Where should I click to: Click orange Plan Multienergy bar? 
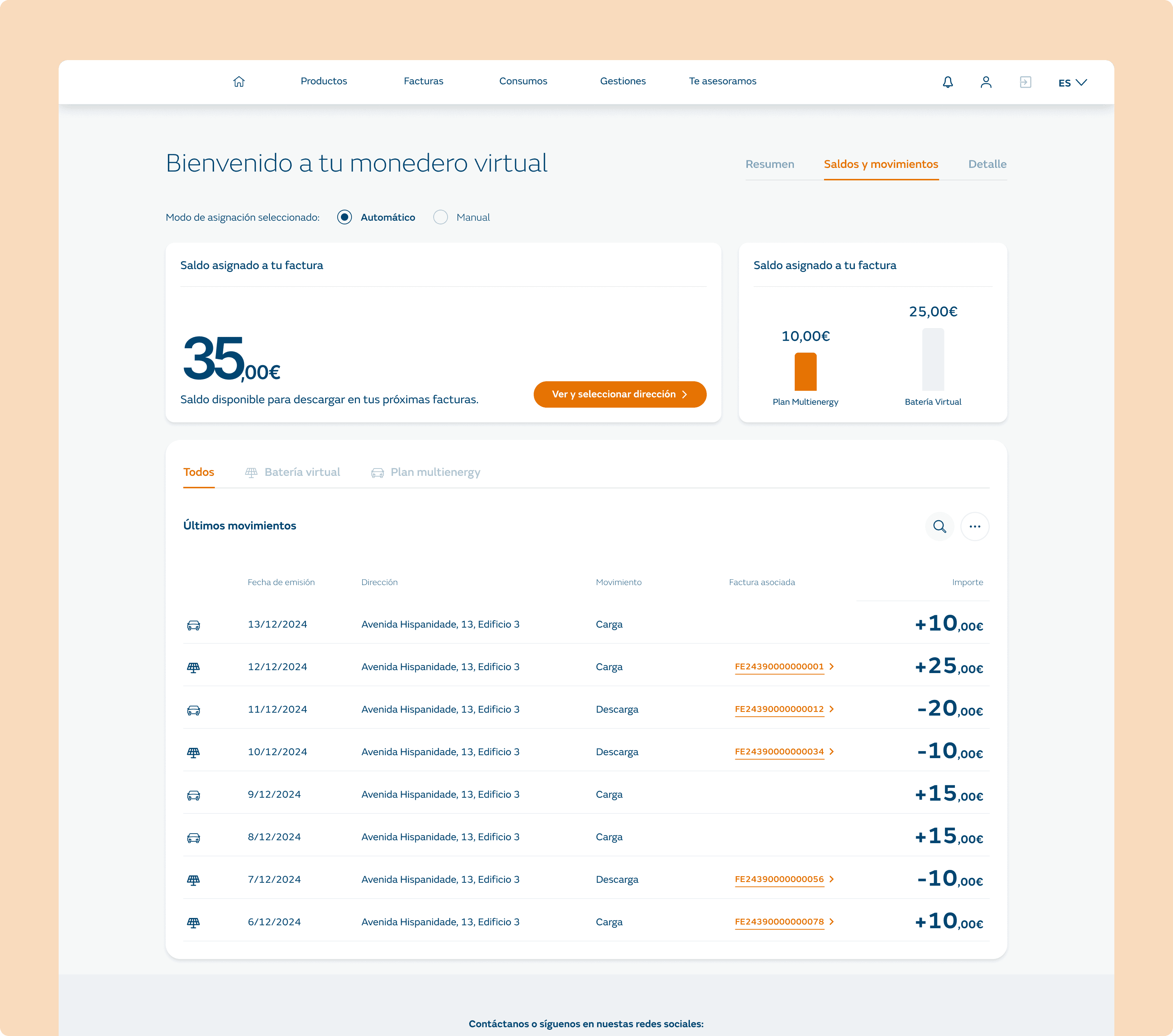(x=805, y=372)
